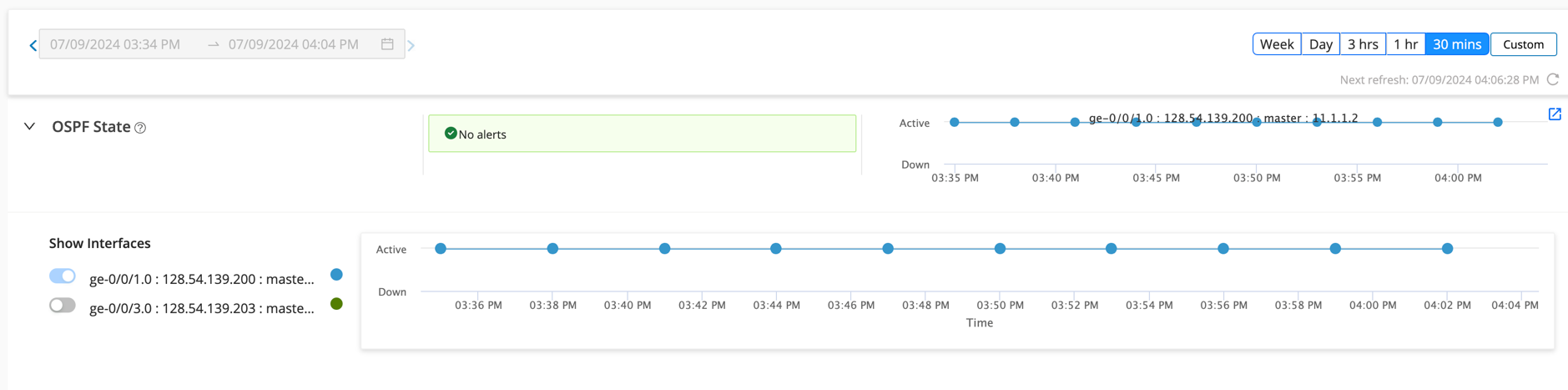Collapse the OSPF State section
1568x390 pixels.
tap(30, 127)
